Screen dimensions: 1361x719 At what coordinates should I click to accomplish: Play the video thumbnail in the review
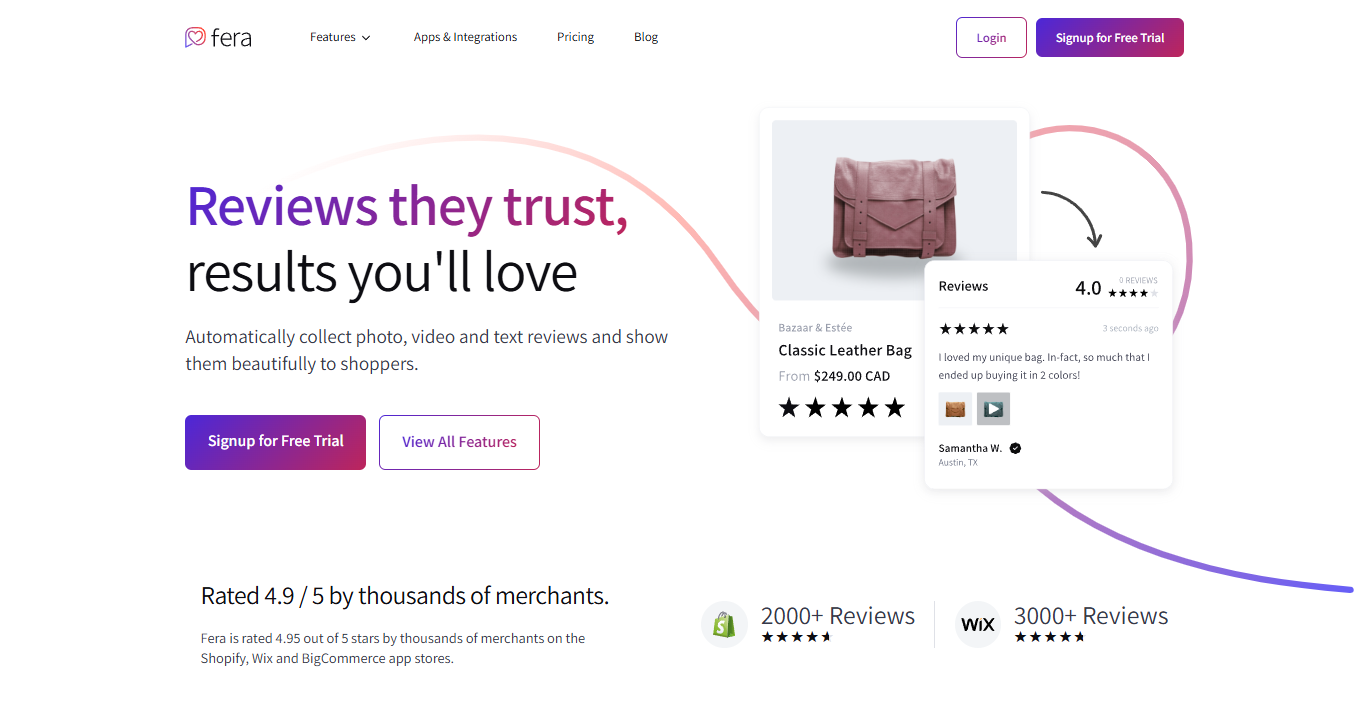[993, 409]
